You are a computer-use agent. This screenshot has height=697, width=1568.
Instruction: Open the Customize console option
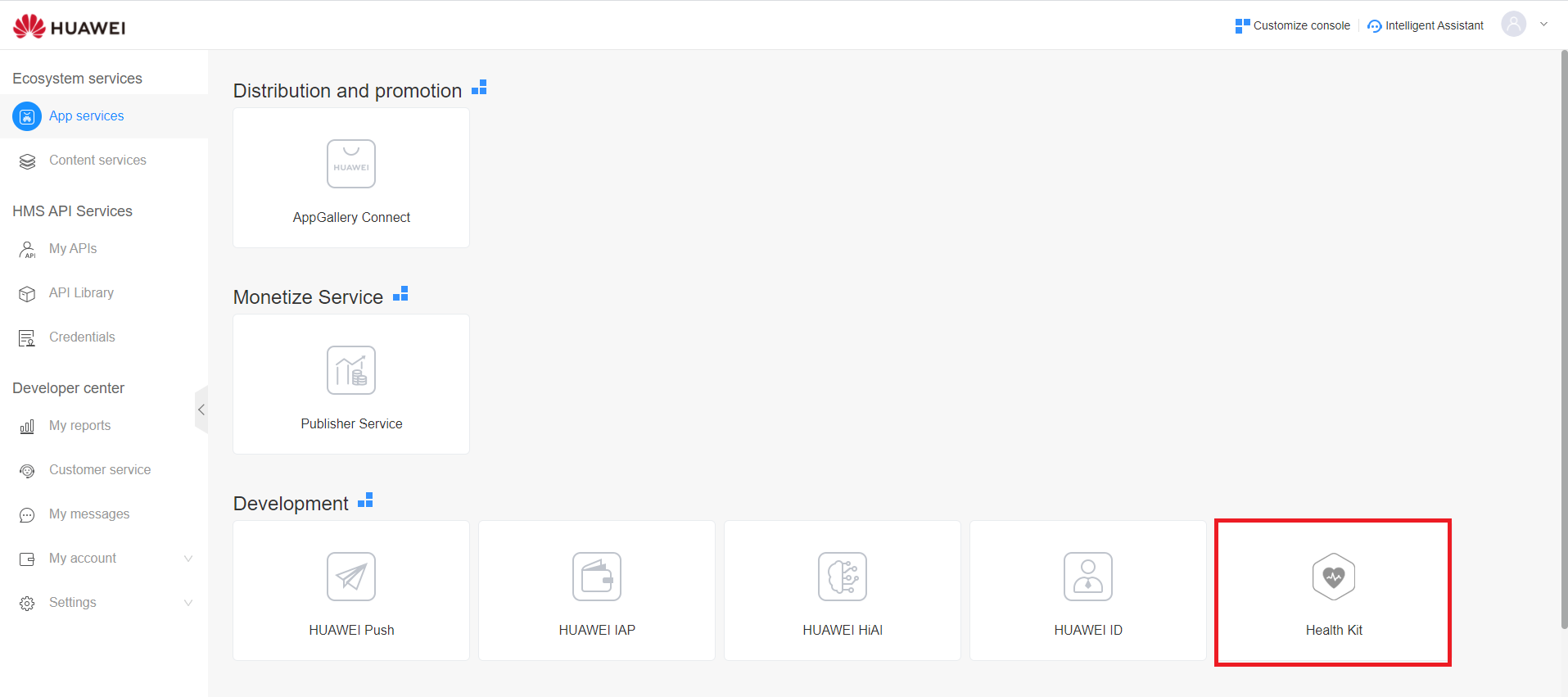click(x=1293, y=25)
